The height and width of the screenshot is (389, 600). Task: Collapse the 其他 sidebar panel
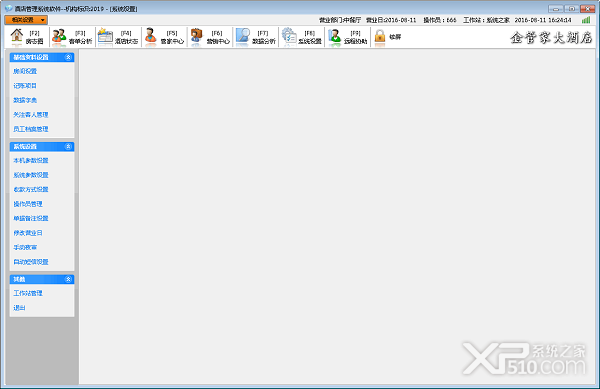[x=68, y=279]
